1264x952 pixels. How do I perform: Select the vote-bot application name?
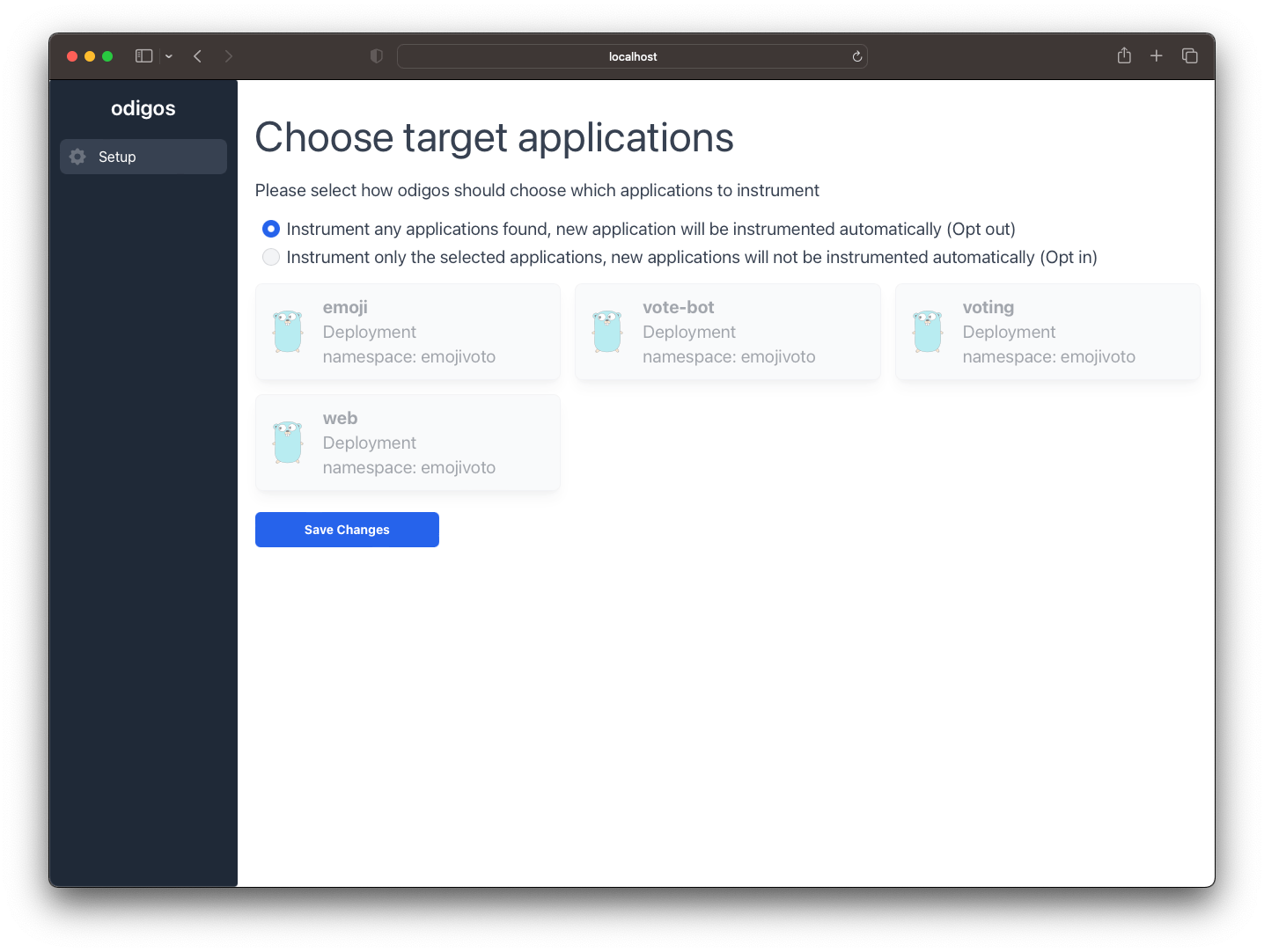(679, 307)
